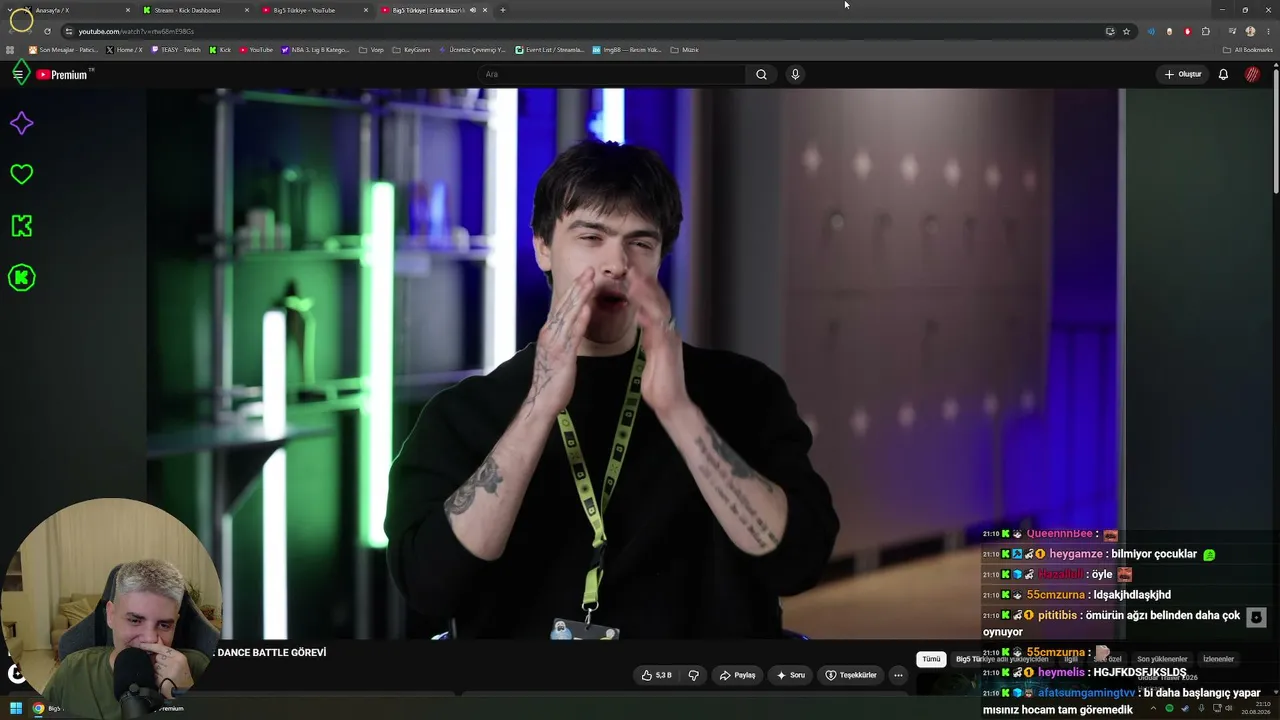Click the YouTube search magnifier button
1280x720 pixels.
tap(761, 74)
